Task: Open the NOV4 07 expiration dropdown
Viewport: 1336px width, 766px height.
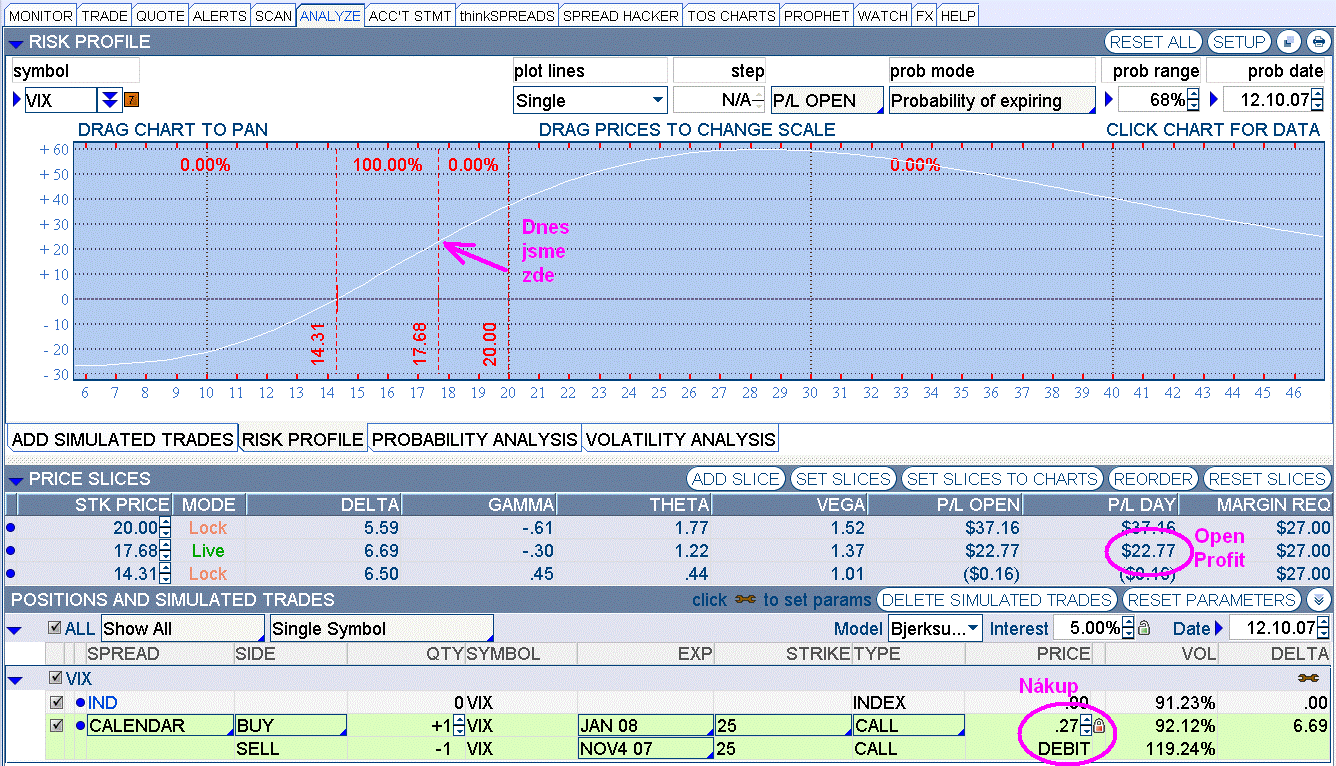Action: pos(645,748)
